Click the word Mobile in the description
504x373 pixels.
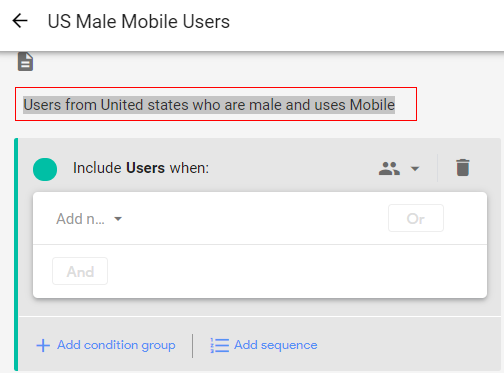click(372, 105)
